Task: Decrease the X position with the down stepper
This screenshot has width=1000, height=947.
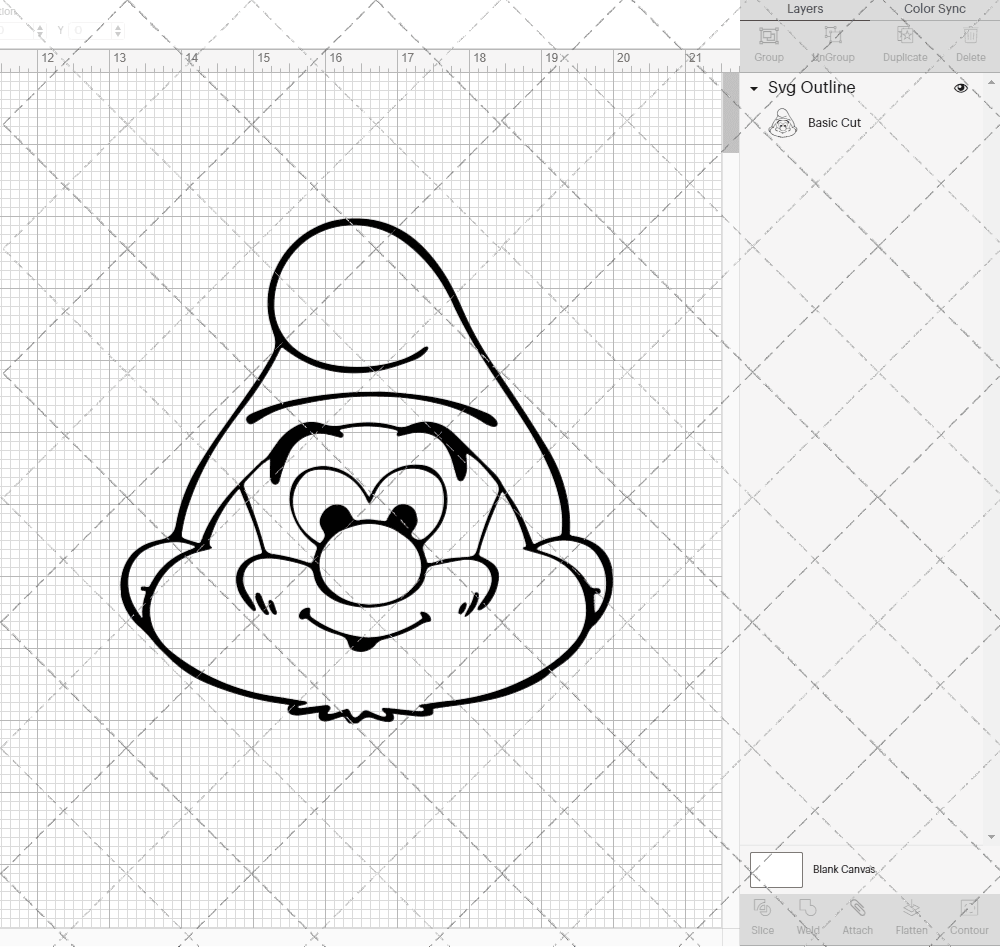Action: tap(40, 35)
